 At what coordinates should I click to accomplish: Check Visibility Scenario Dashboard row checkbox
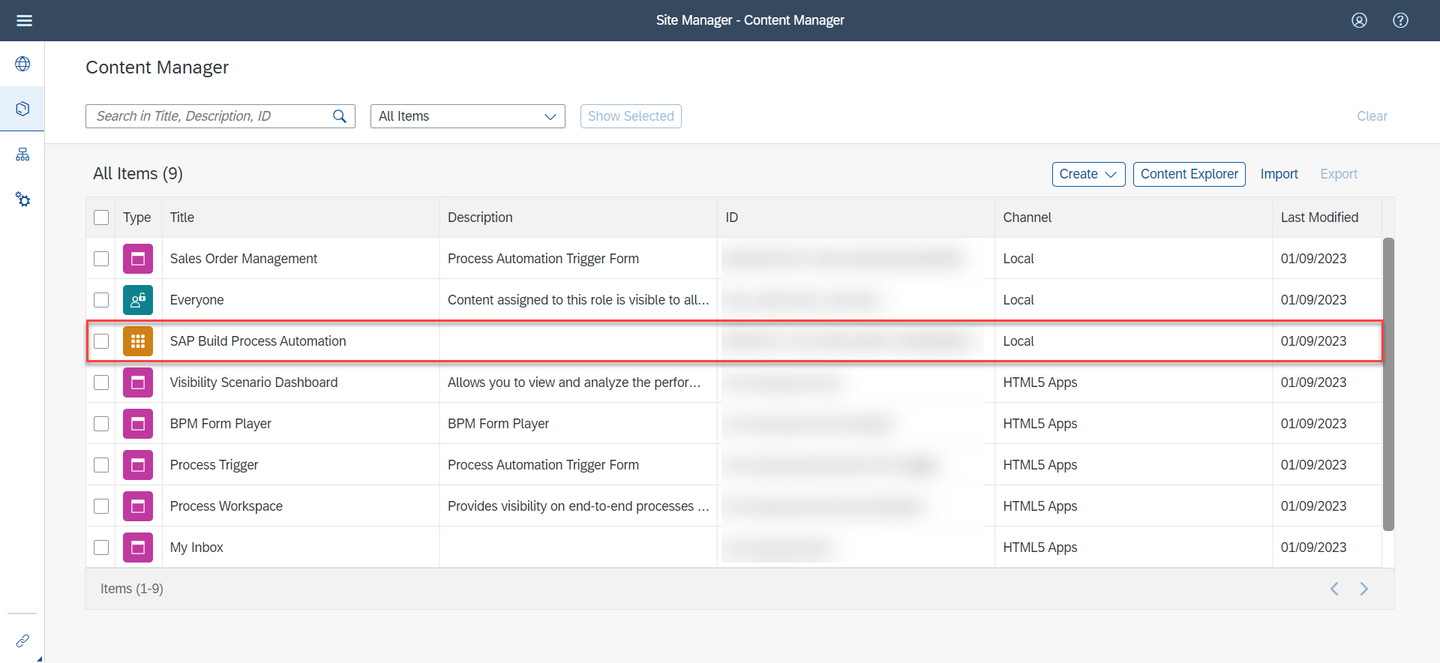click(x=101, y=382)
